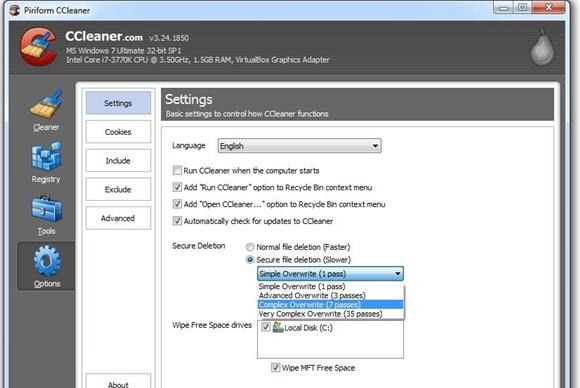Image resolution: width=580 pixels, height=388 pixels.
Task: Open the Advanced options tab
Action: 118,218
